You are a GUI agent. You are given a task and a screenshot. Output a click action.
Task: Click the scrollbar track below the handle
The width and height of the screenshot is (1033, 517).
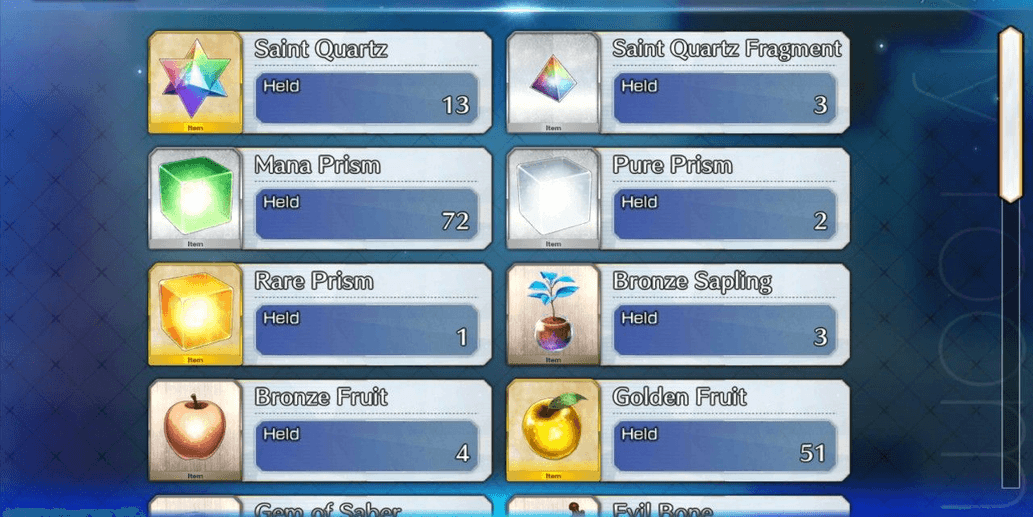(1011, 345)
